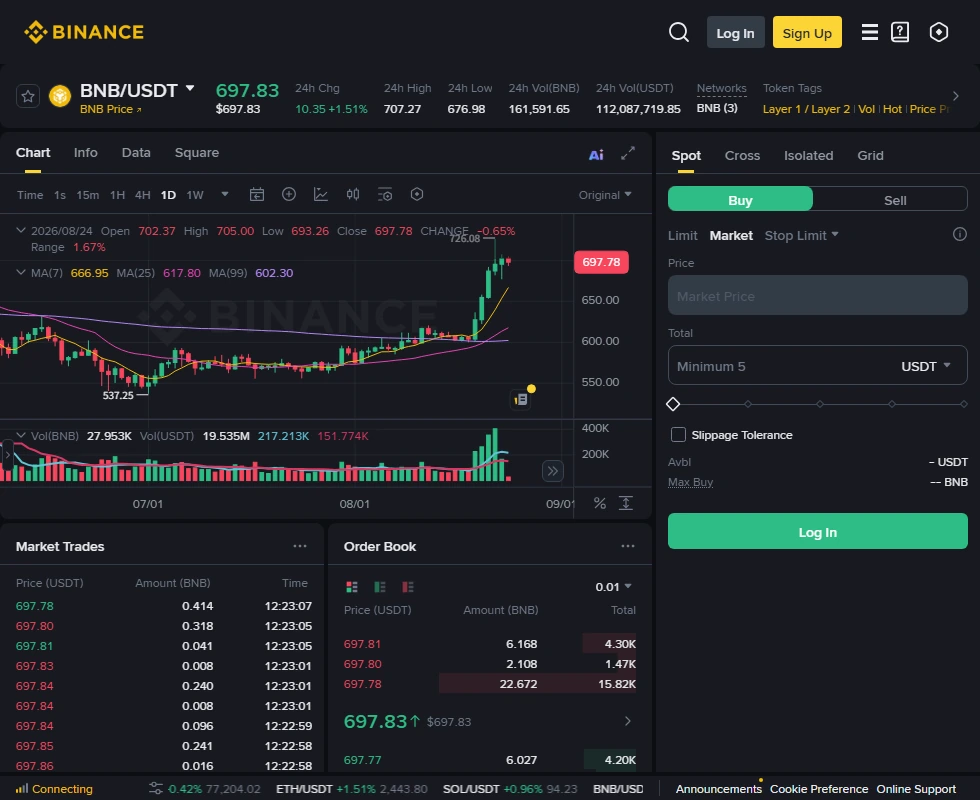Open Order Book more options
The height and width of the screenshot is (800, 980).
[628, 546]
